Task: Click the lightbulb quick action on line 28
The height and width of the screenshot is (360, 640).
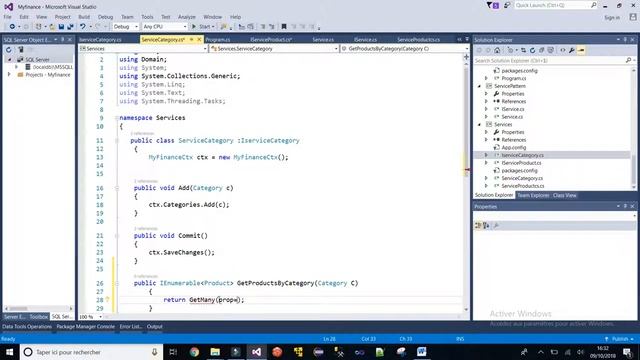Action: 108,300
